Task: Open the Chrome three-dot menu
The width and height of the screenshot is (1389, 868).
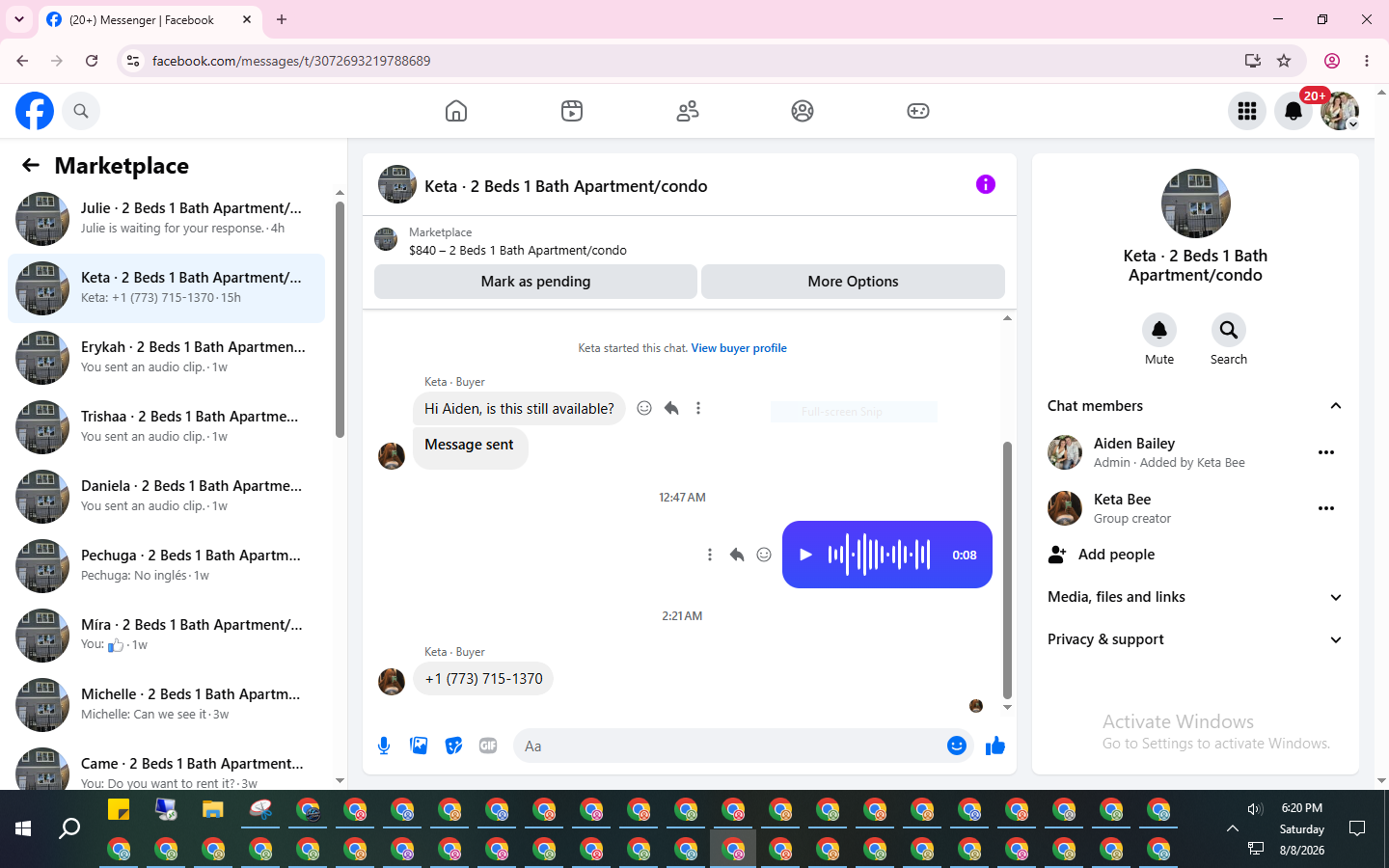Action: [1367, 61]
